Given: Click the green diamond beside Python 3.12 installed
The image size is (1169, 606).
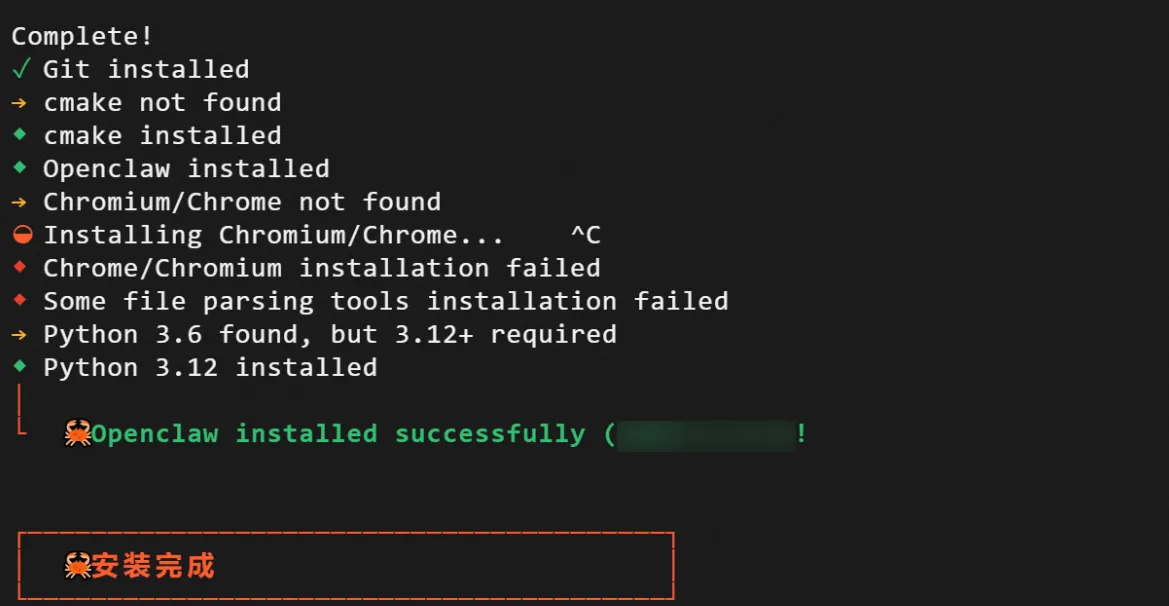Looking at the screenshot, I should point(20,365).
